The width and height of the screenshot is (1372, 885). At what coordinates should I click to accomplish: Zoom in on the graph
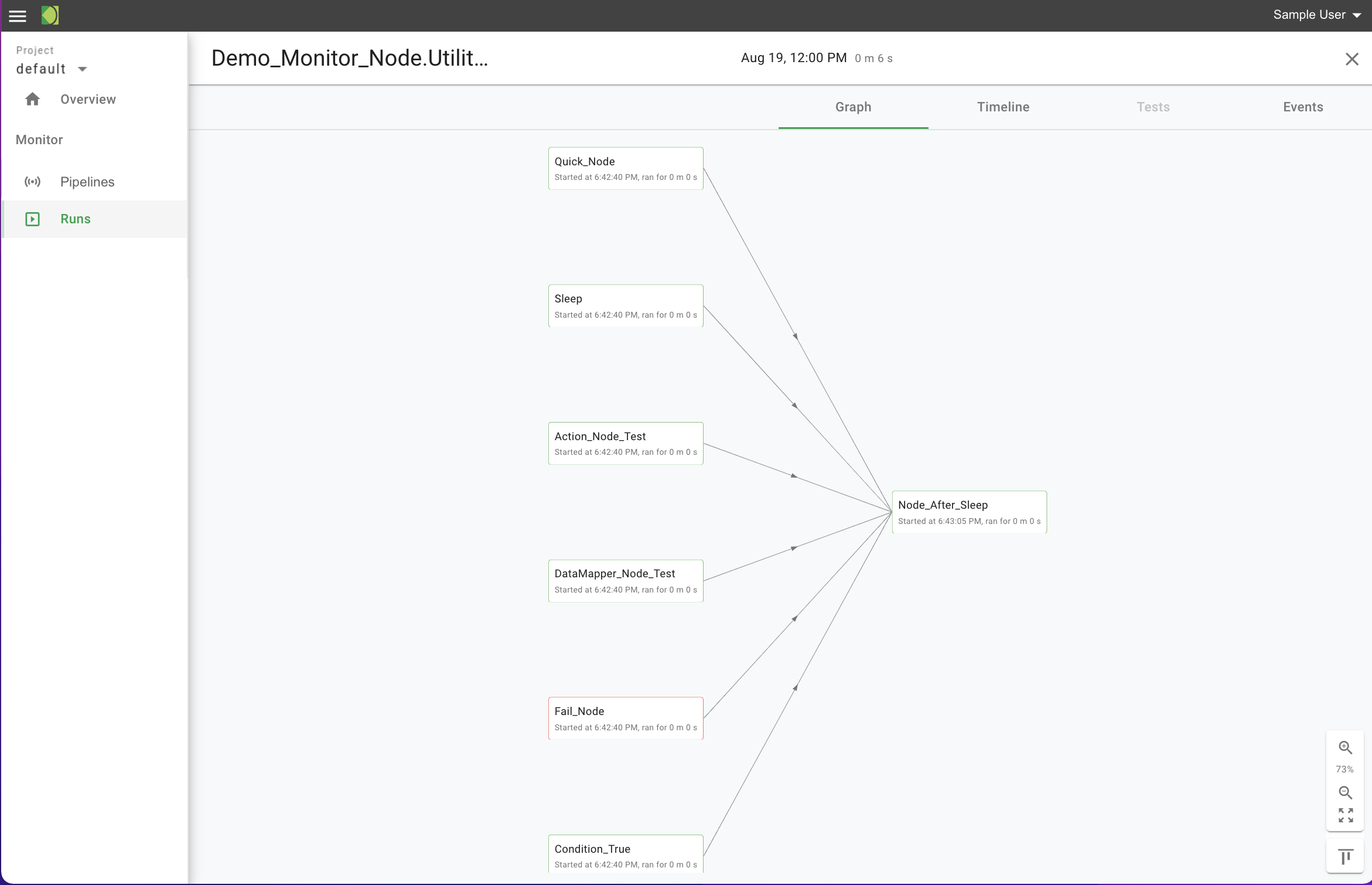tap(1345, 748)
